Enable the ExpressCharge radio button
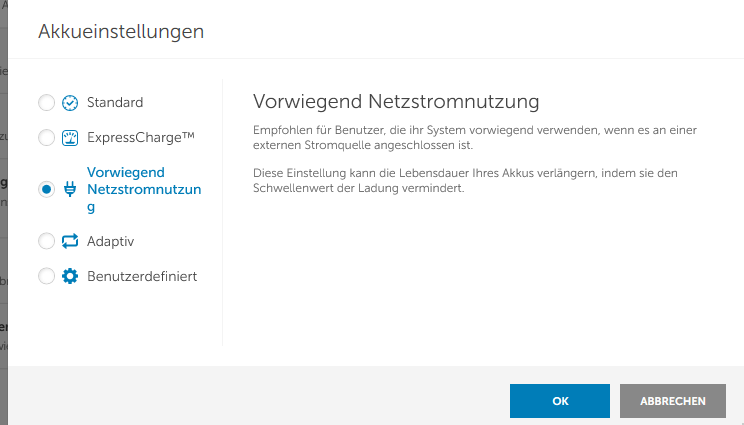The height and width of the screenshot is (425, 744). (46, 138)
